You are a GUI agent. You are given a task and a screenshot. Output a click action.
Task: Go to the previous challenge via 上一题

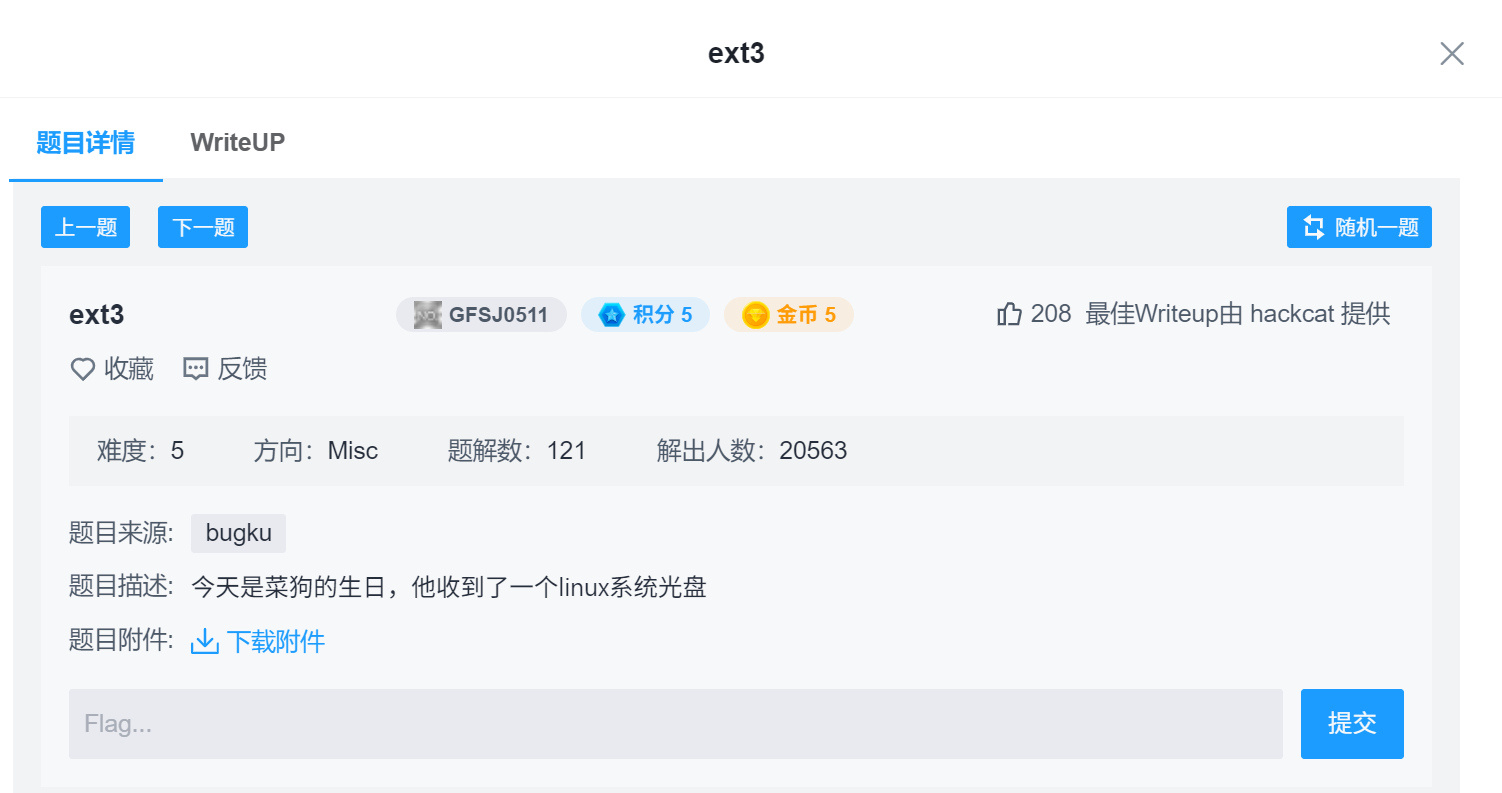point(85,226)
